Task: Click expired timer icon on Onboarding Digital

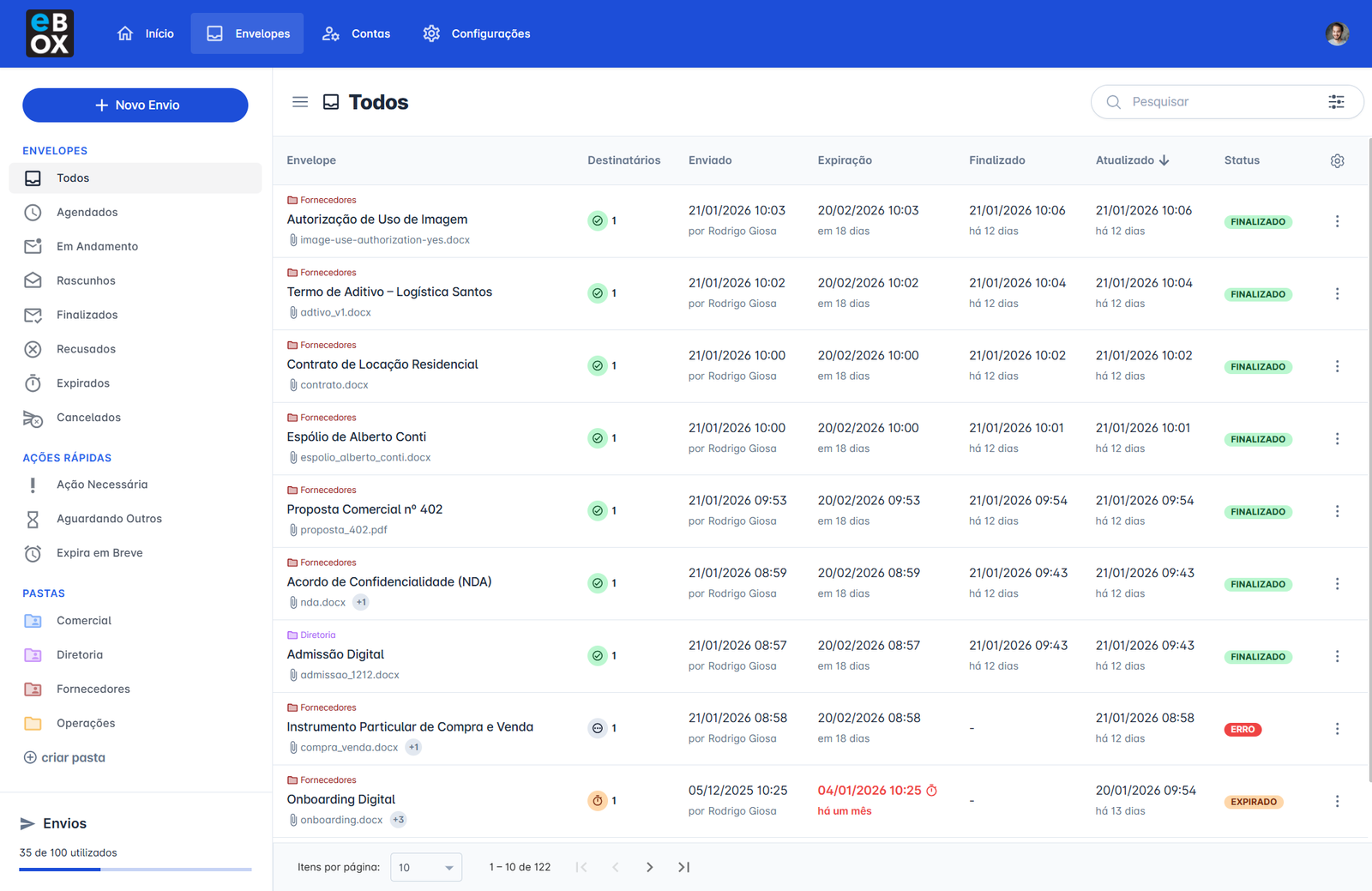Action: click(x=598, y=801)
